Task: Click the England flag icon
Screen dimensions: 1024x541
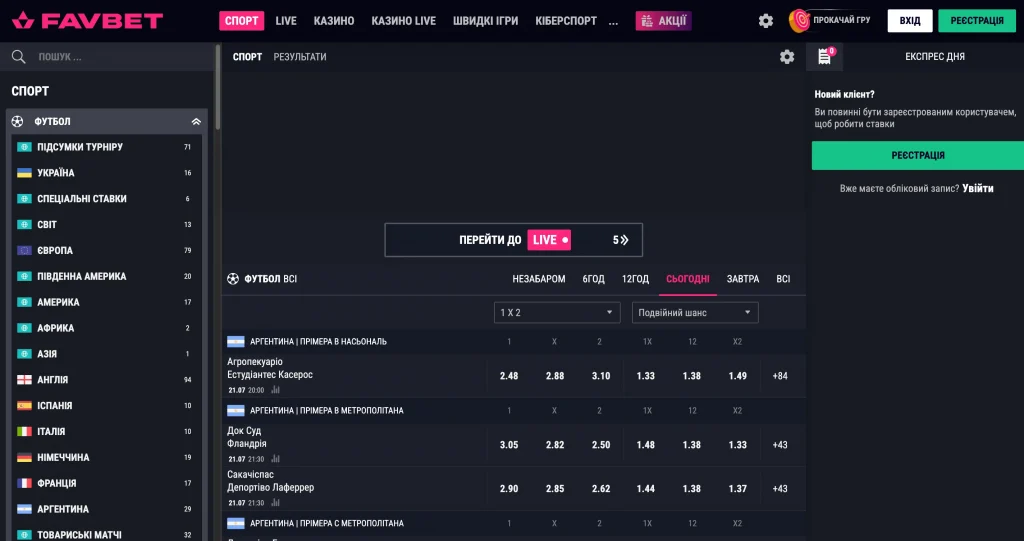Action: tap(24, 380)
